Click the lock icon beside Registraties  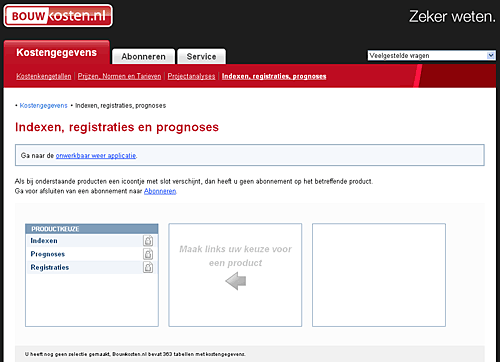(148, 267)
